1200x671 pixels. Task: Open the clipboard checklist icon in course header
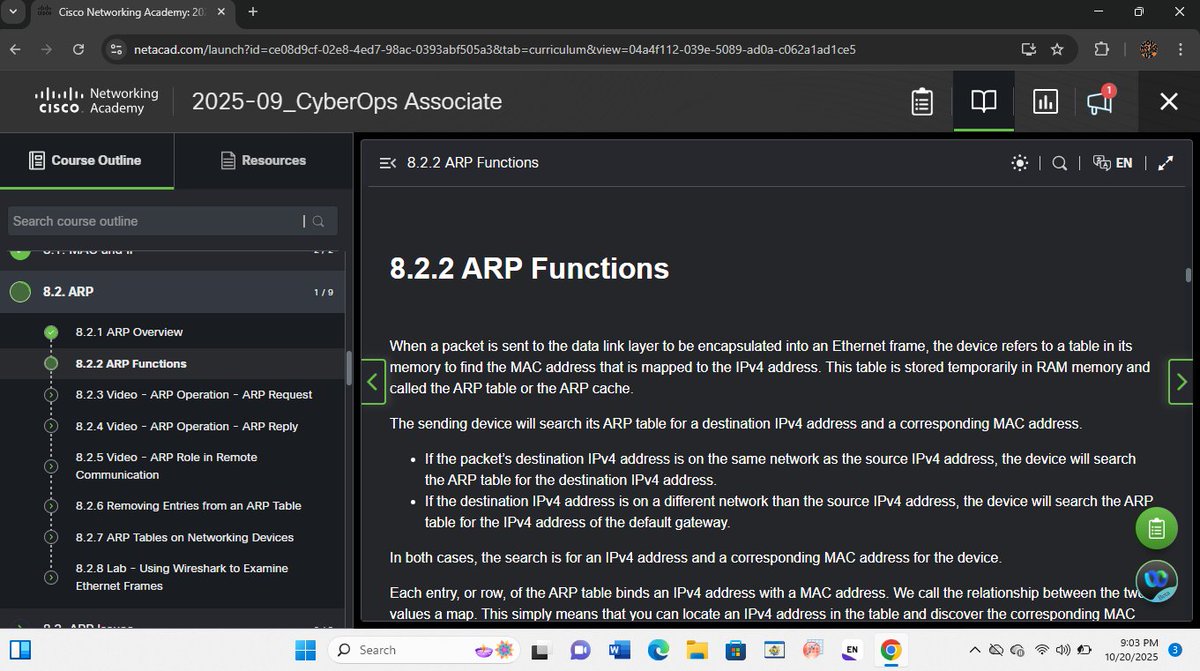(922, 102)
